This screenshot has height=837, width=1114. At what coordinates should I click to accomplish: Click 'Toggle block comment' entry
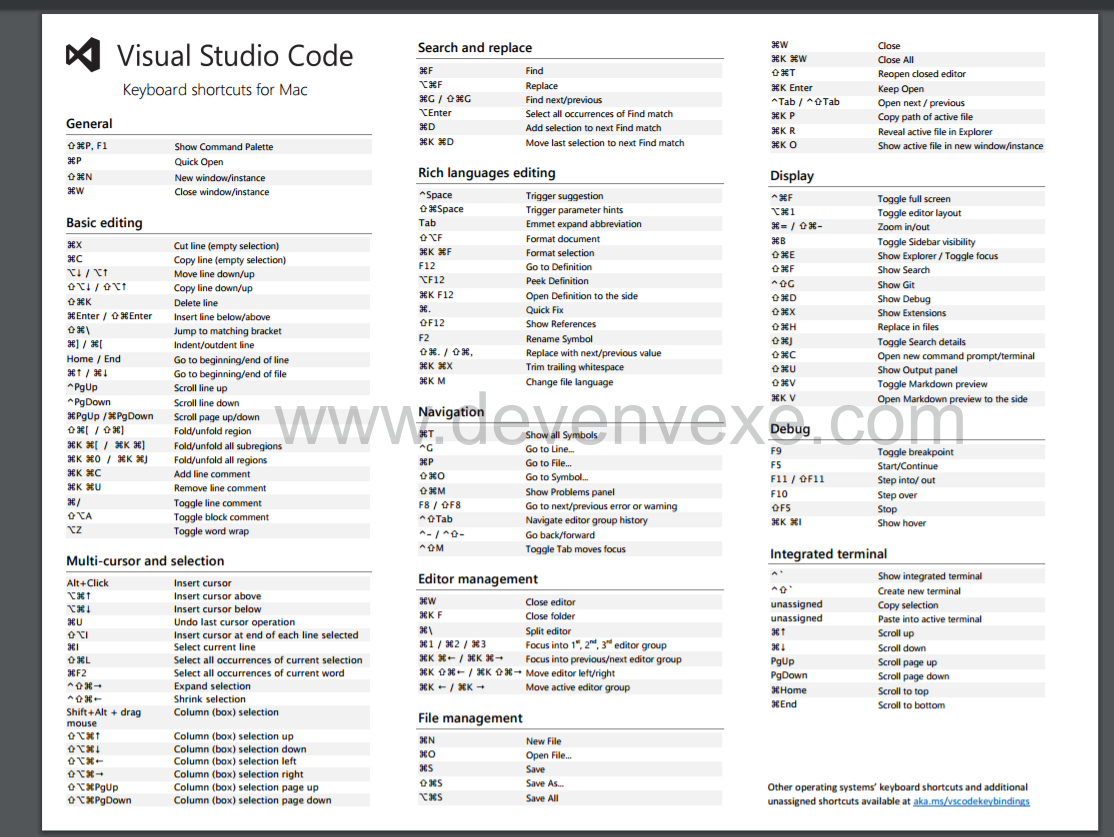pyautogui.click(x=221, y=517)
